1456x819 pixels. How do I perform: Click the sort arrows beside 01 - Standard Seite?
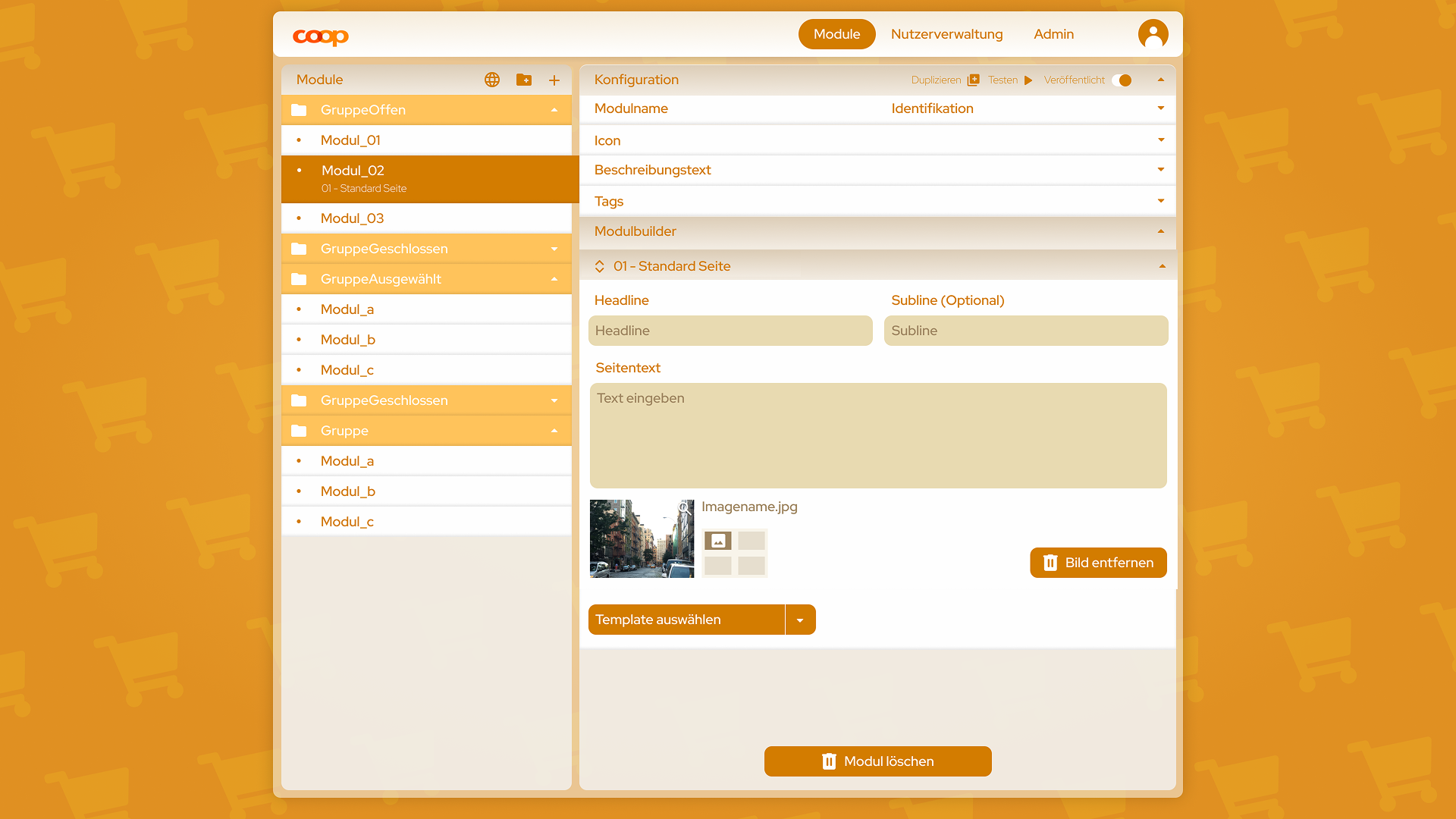[599, 266]
